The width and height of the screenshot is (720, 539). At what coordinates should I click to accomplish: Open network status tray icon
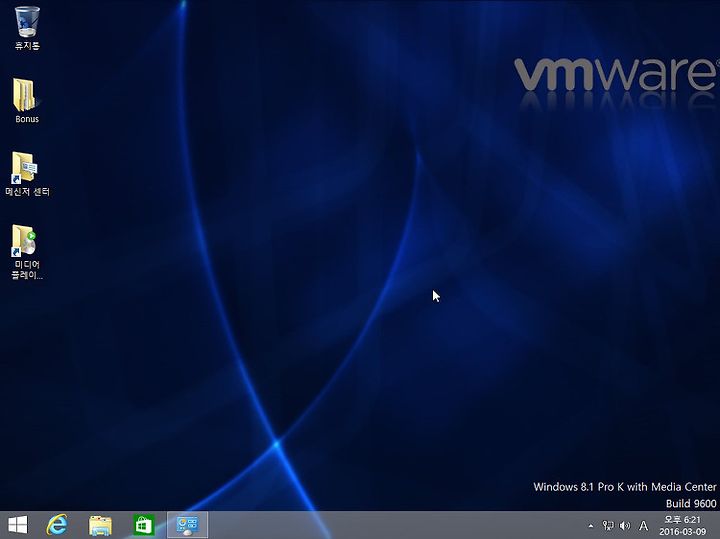click(x=608, y=526)
